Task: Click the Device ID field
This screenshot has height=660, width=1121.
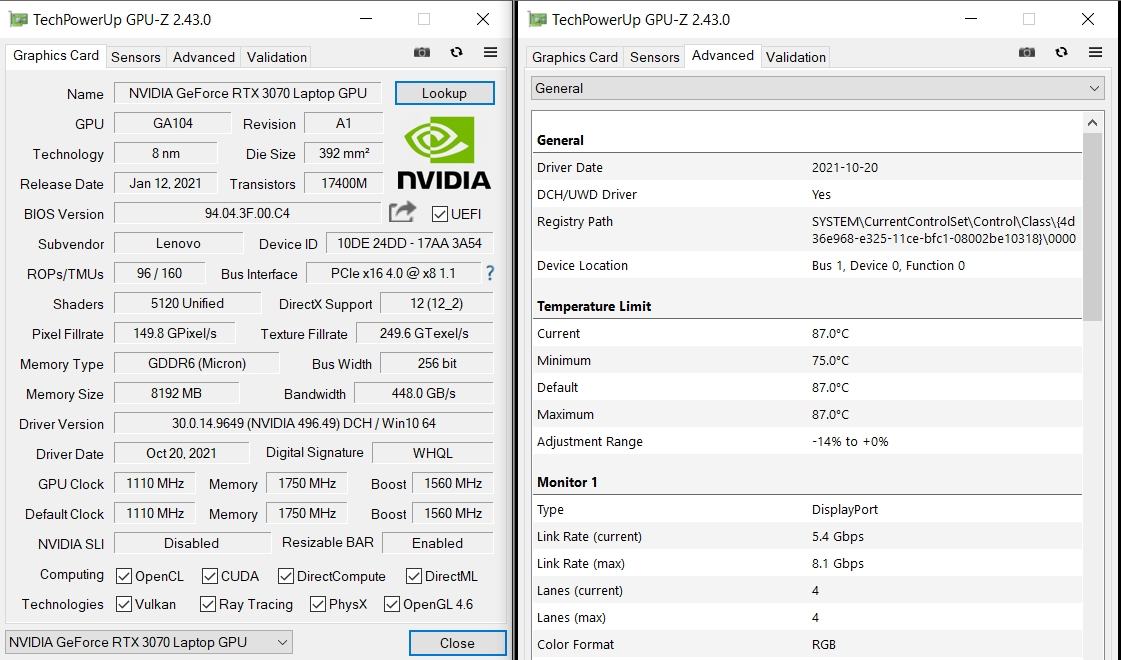Action: 409,243
